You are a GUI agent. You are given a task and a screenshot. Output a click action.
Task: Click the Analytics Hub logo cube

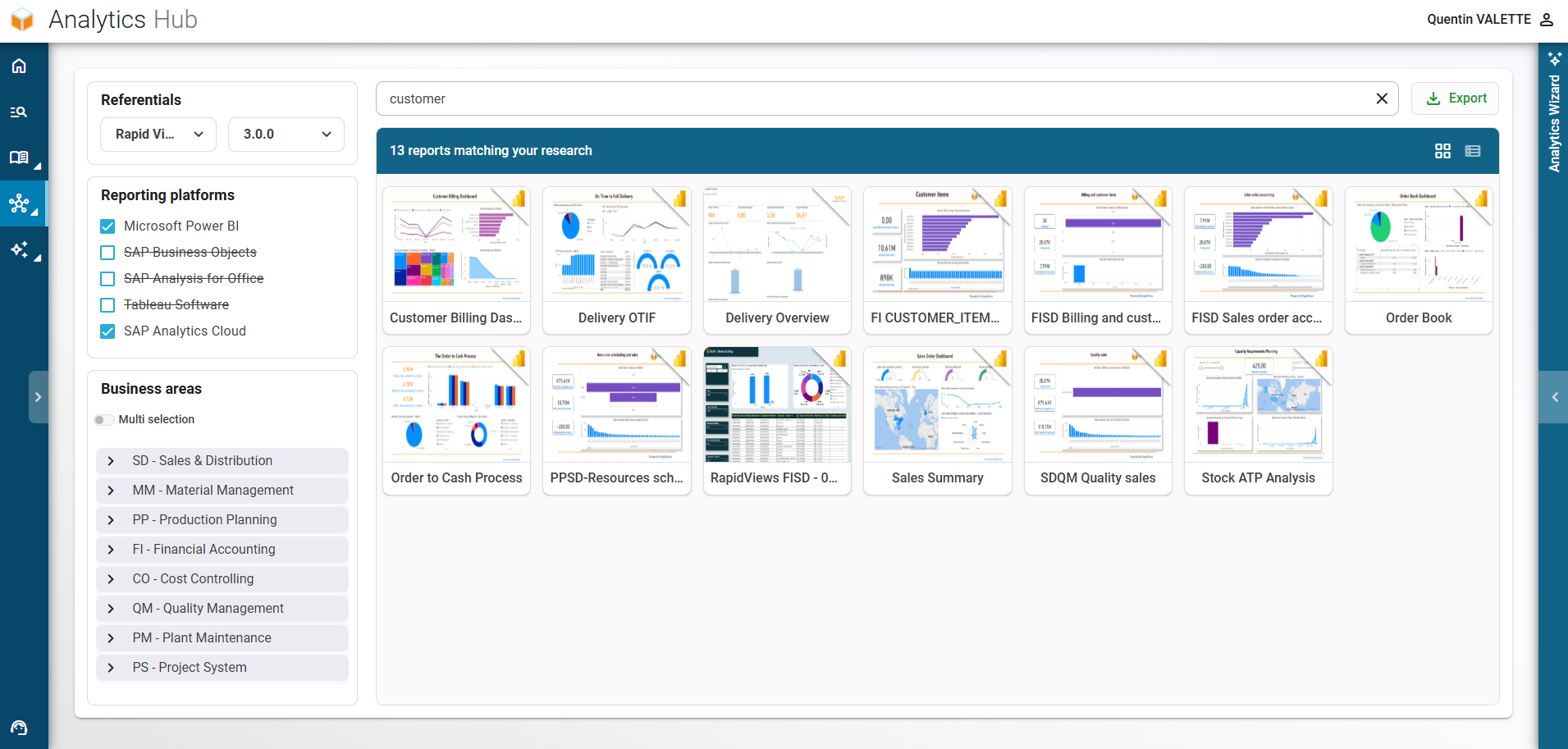22,19
